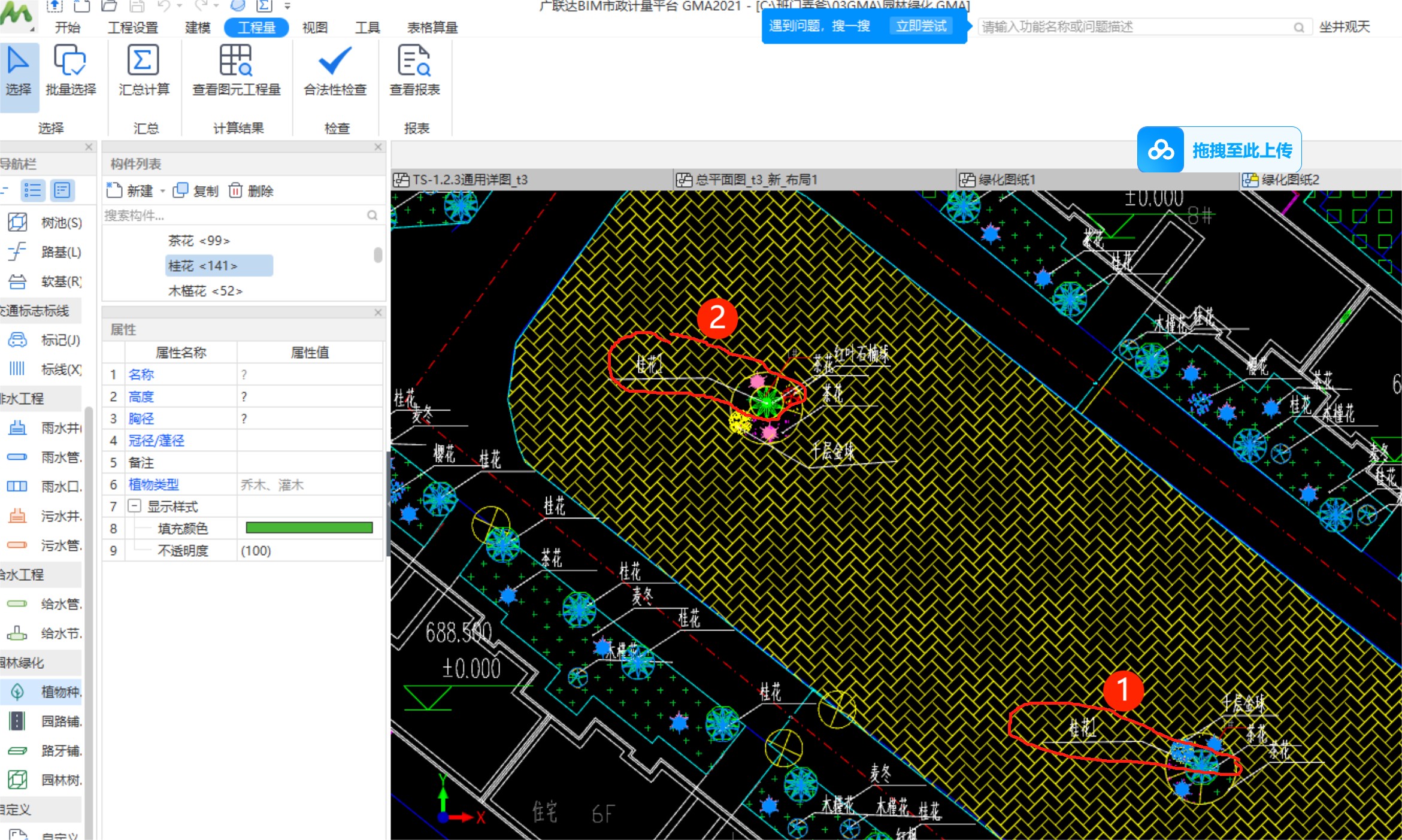Click the 冠径/蓬径 property name

156,441
